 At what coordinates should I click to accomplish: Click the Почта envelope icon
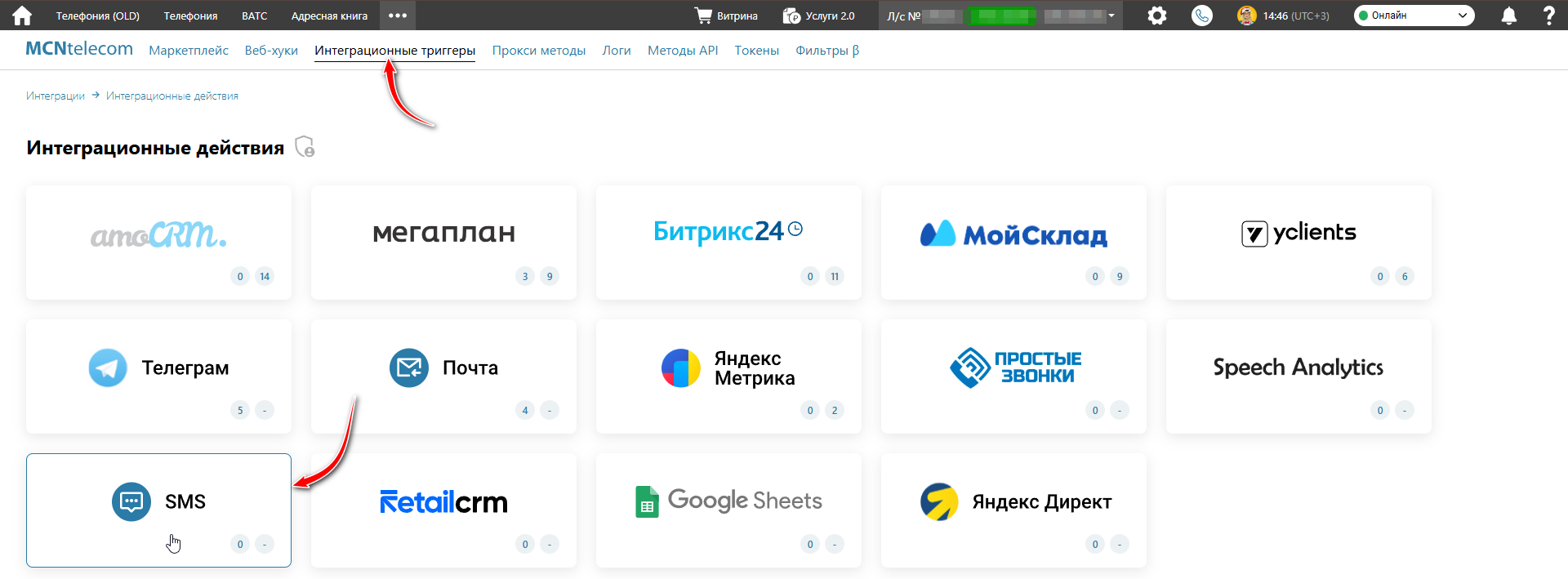coord(409,367)
